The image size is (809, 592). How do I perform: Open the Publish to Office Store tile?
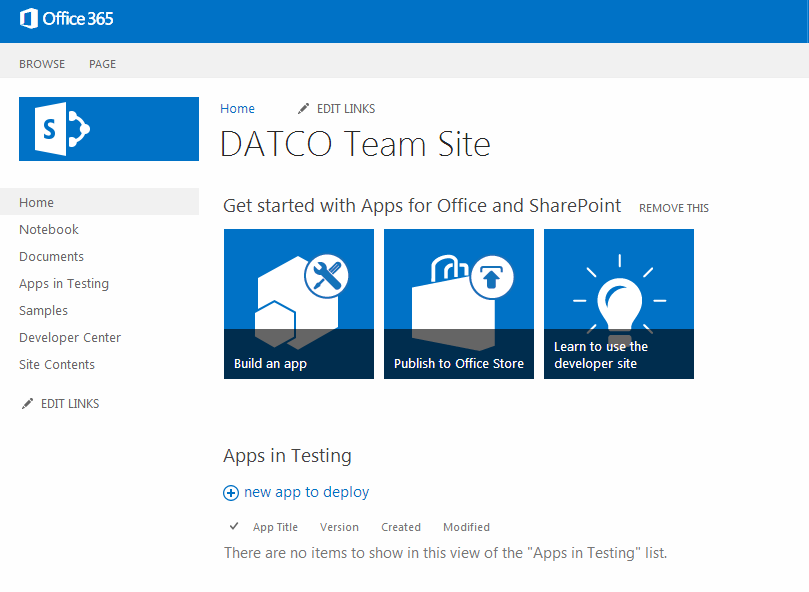point(459,304)
